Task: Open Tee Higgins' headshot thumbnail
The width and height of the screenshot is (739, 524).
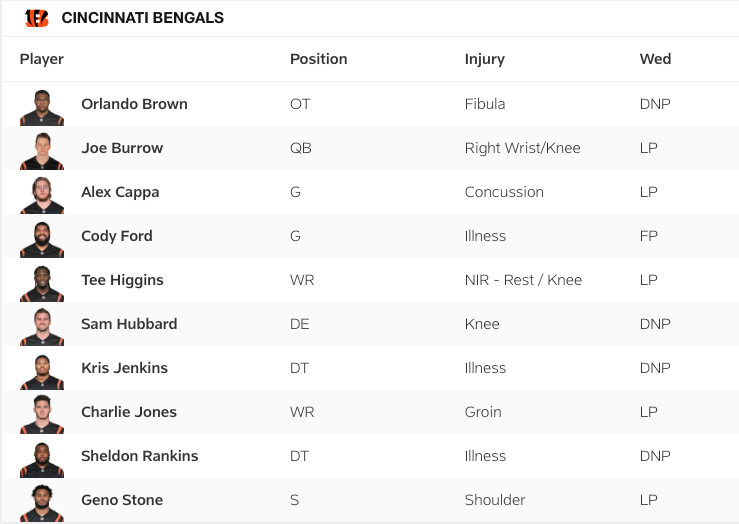Action: (x=42, y=281)
